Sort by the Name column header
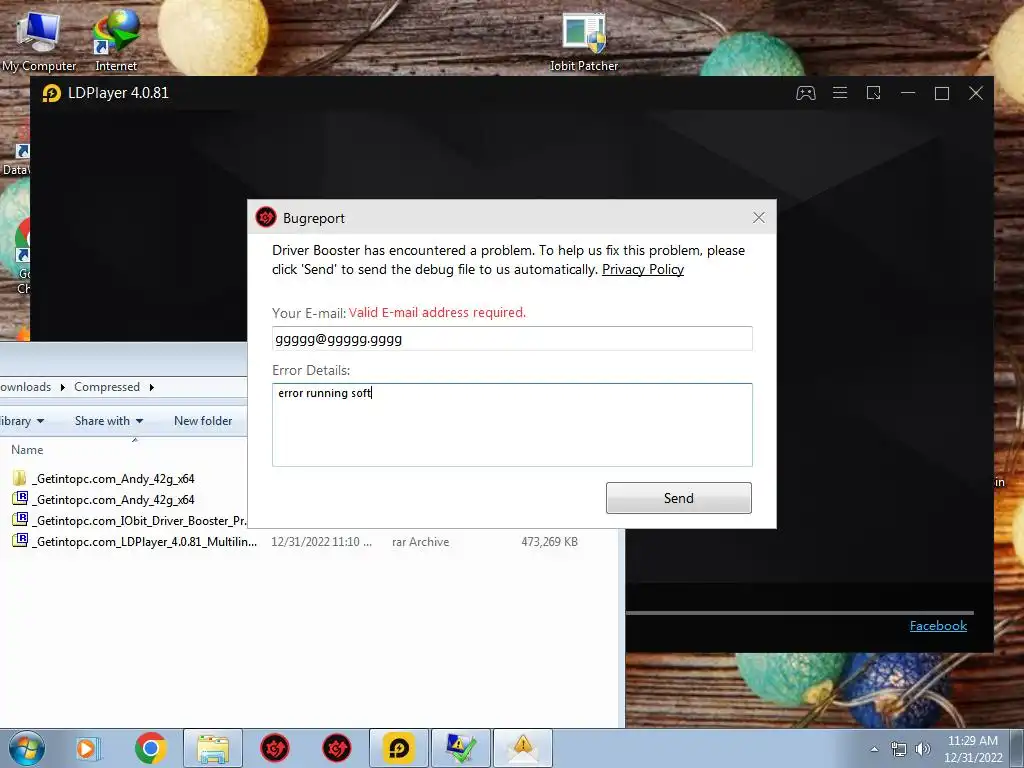 pyautogui.click(x=27, y=450)
